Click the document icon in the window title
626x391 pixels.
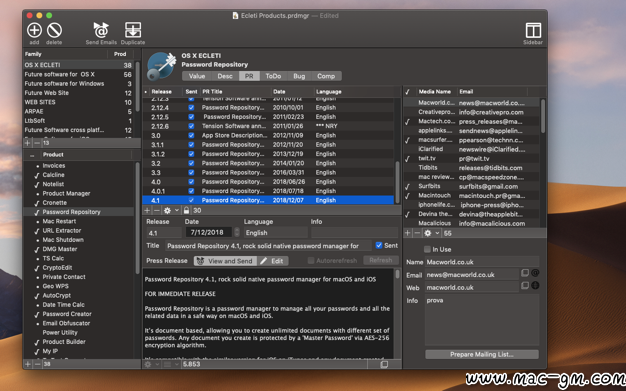click(x=236, y=16)
